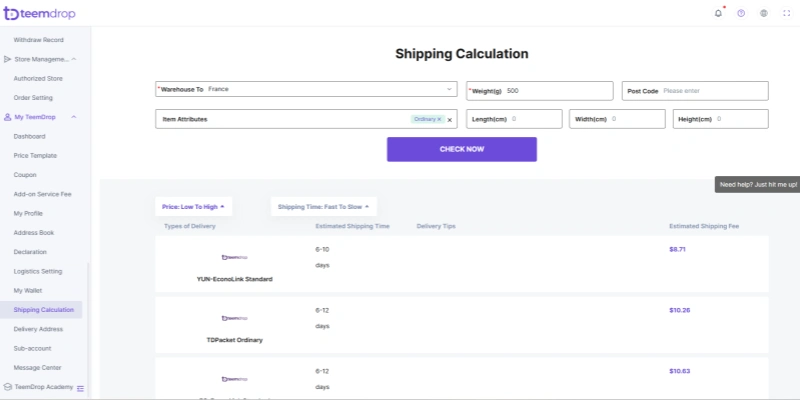The image size is (800, 400).
Task: Open Withdraw Record in sidebar
Action: click(39, 40)
